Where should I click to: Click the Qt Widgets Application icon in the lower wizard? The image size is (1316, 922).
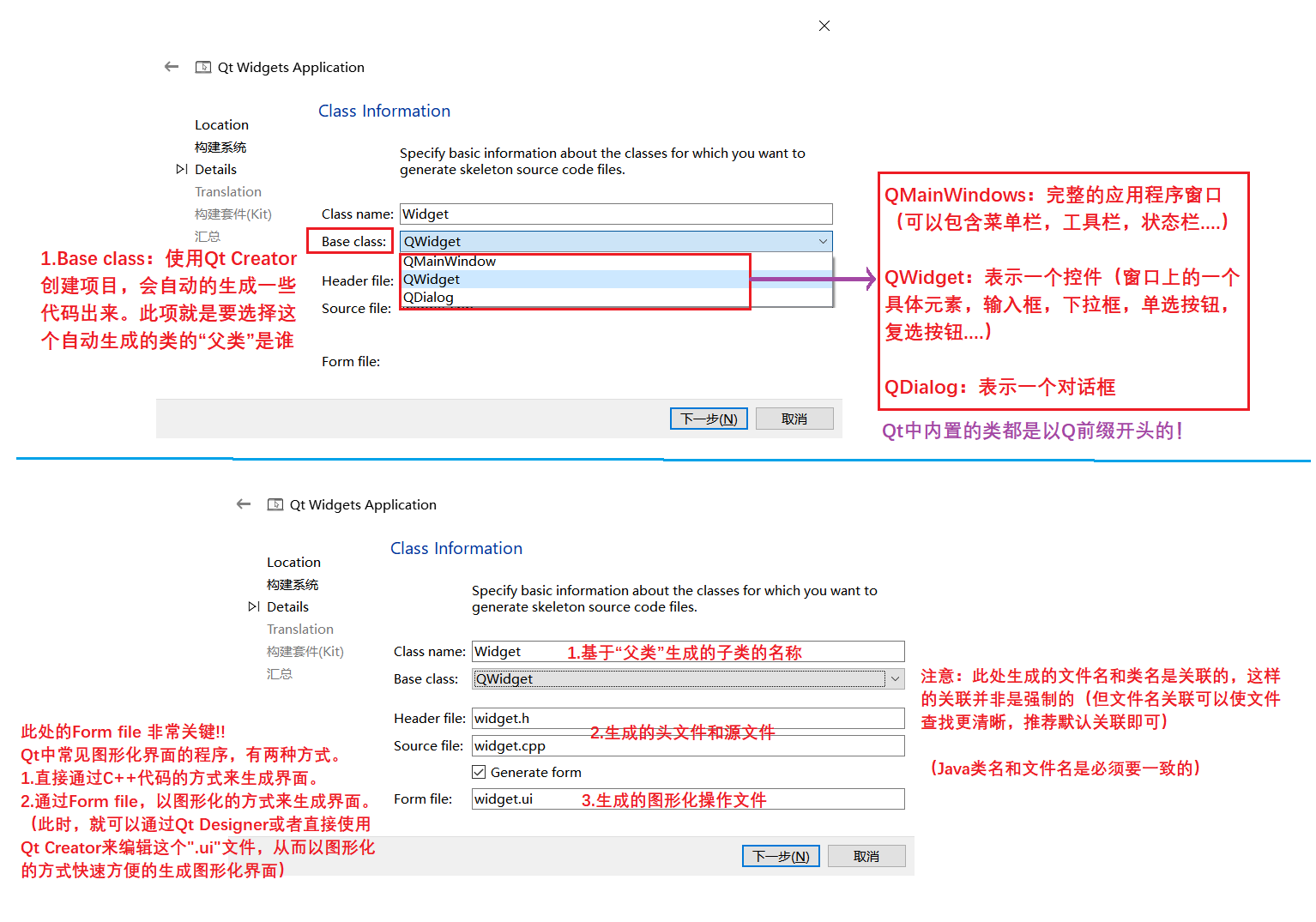click(275, 504)
